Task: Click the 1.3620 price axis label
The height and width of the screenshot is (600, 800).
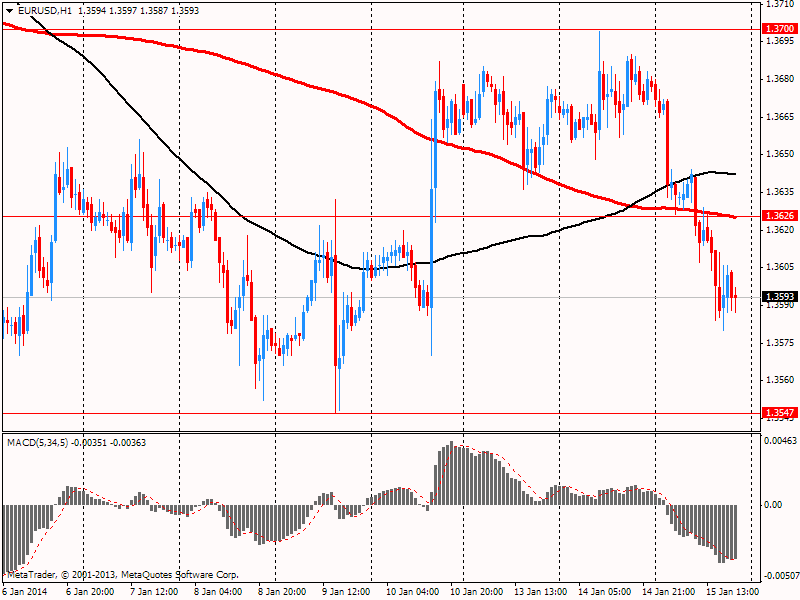Action: pyautogui.click(x=781, y=230)
